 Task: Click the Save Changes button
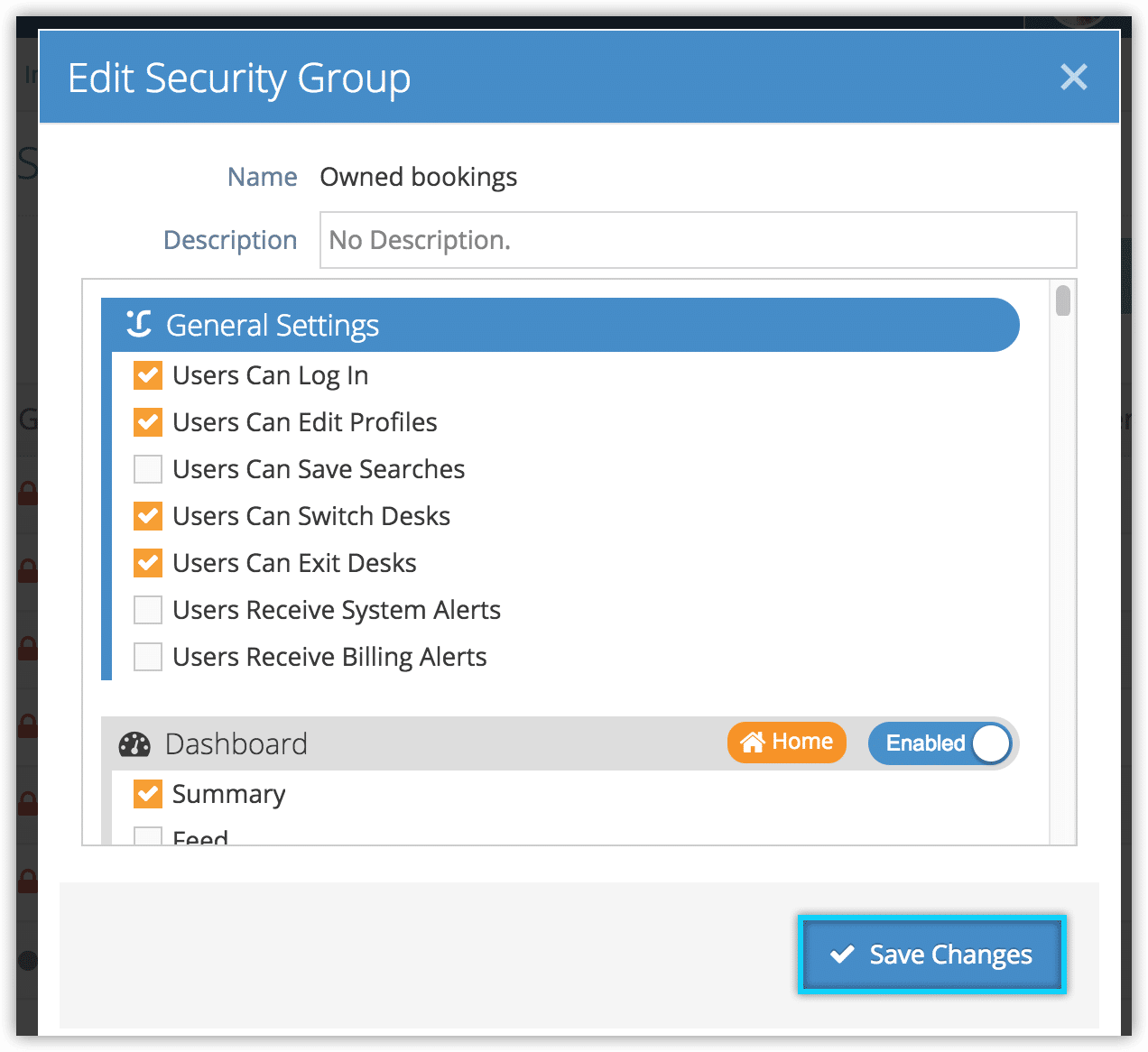coord(932,955)
